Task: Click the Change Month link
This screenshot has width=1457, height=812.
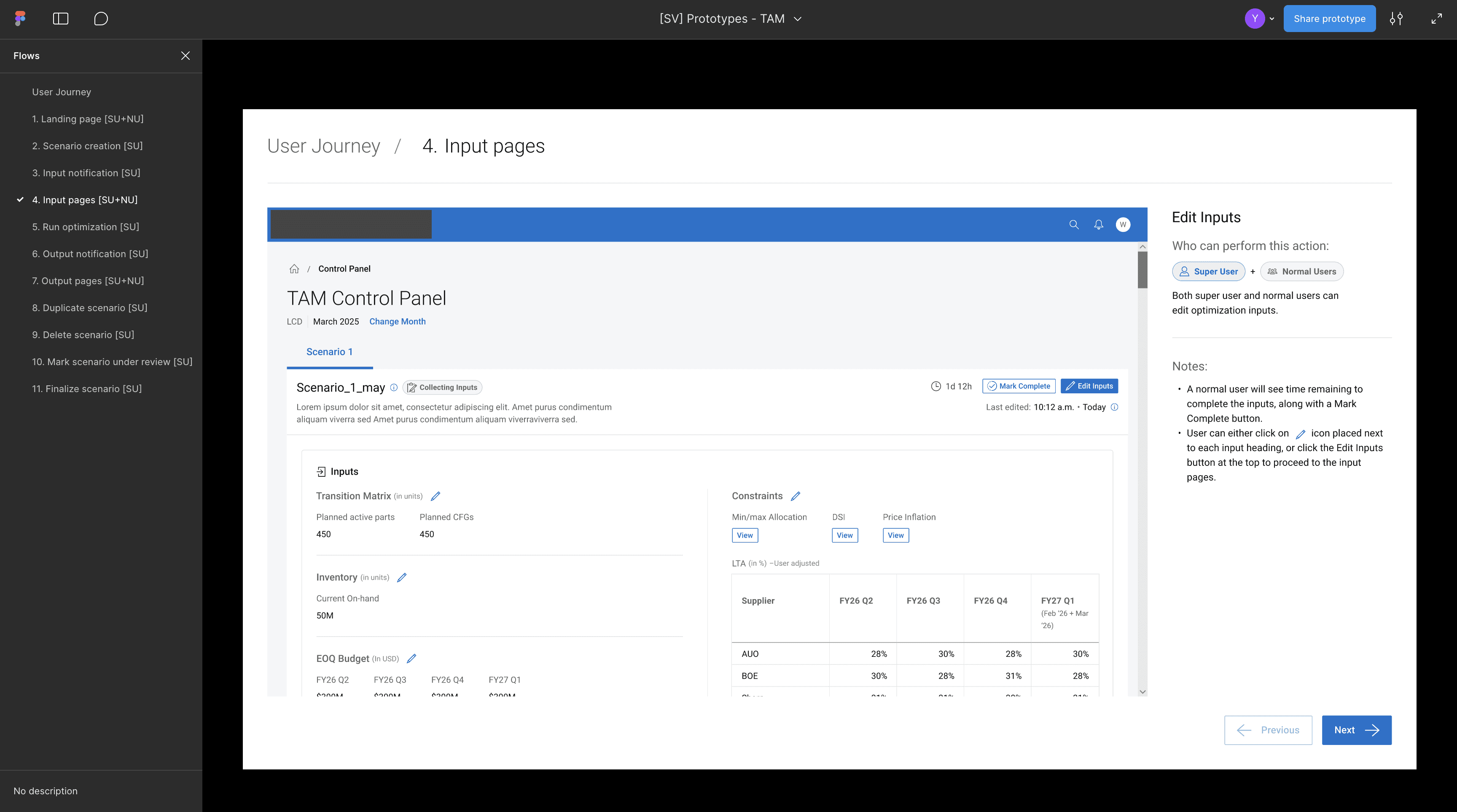Action: (x=397, y=321)
